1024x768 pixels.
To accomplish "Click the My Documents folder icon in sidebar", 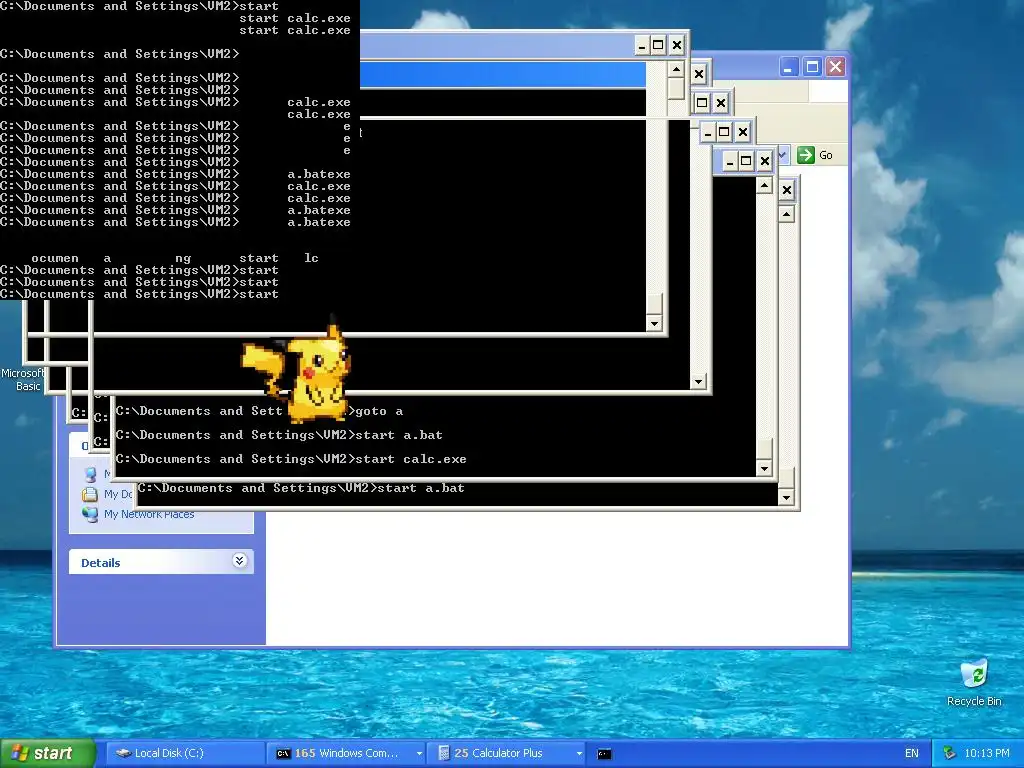I will pos(90,494).
